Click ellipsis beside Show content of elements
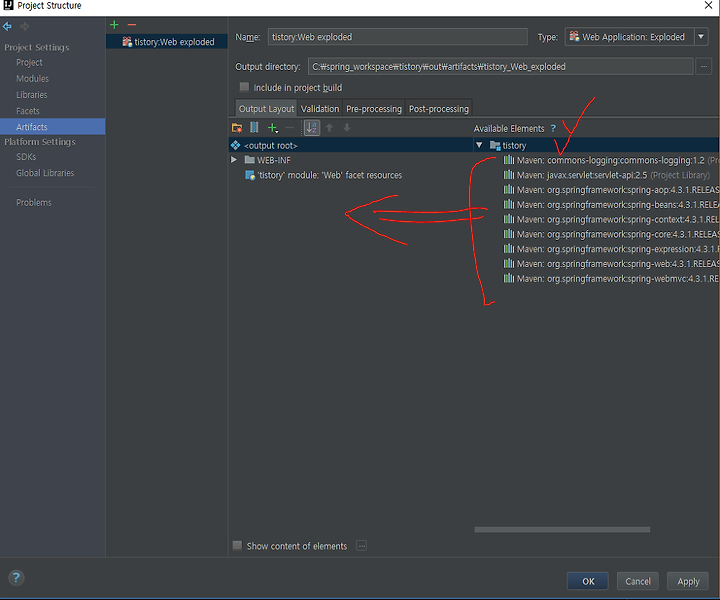 coord(362,546)
